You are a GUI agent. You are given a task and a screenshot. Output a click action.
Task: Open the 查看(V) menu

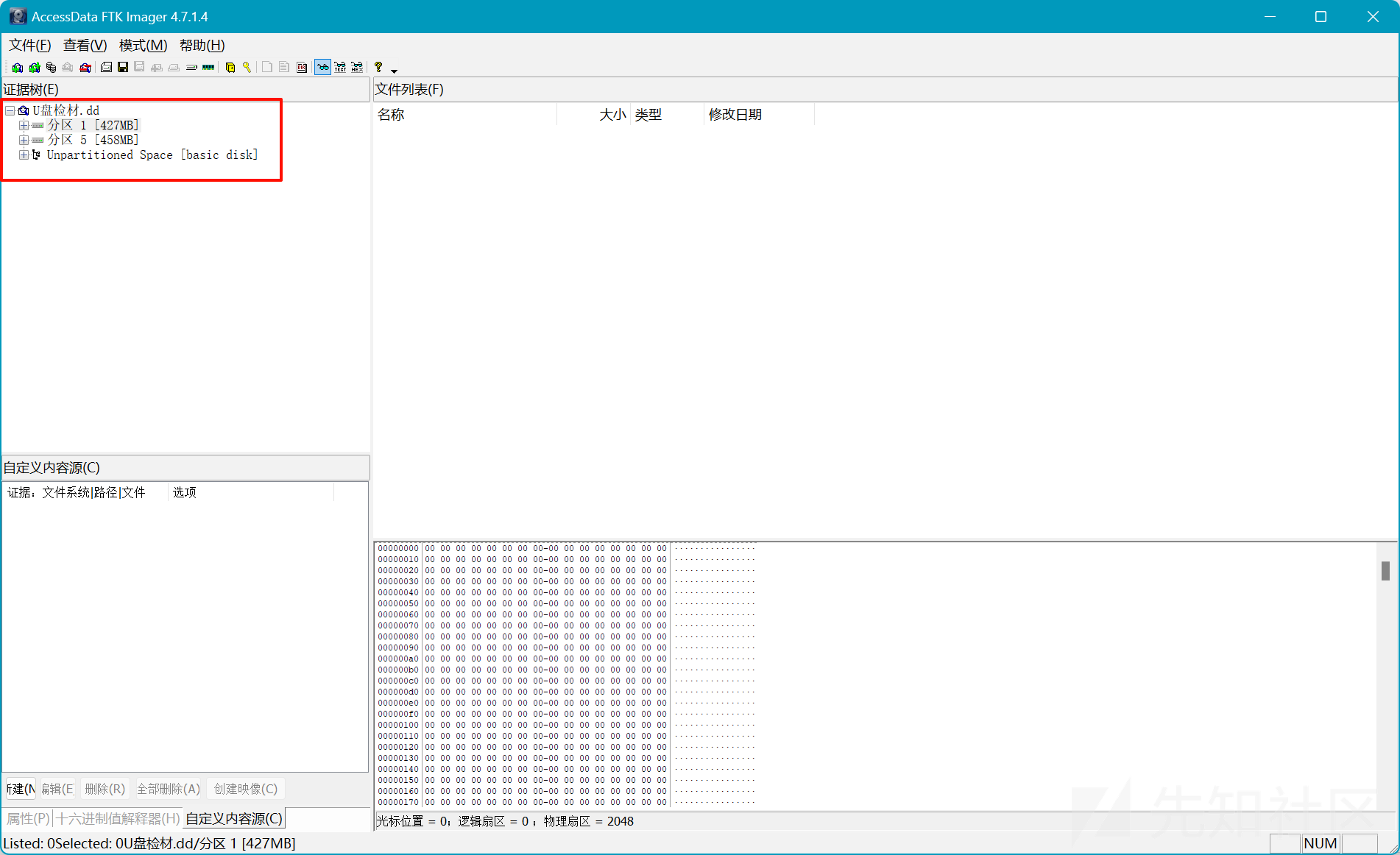point(85,46)
